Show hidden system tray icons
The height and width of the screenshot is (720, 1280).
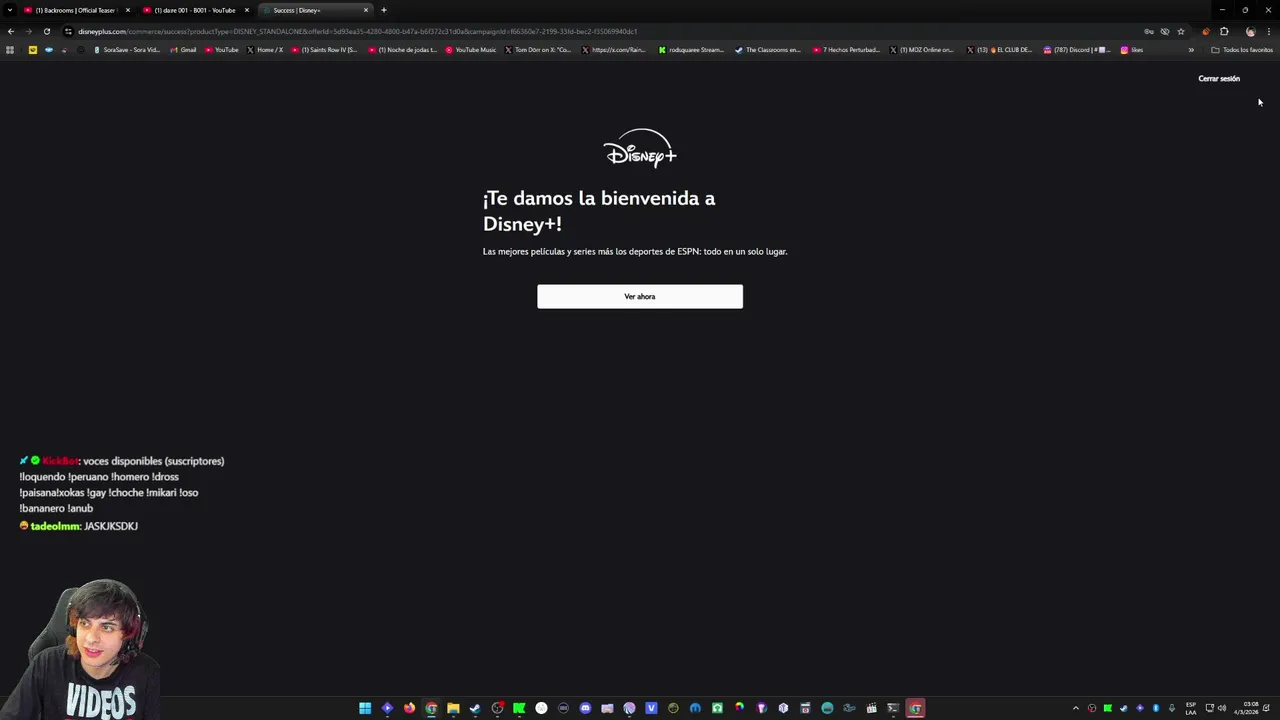click(1076, 708)
